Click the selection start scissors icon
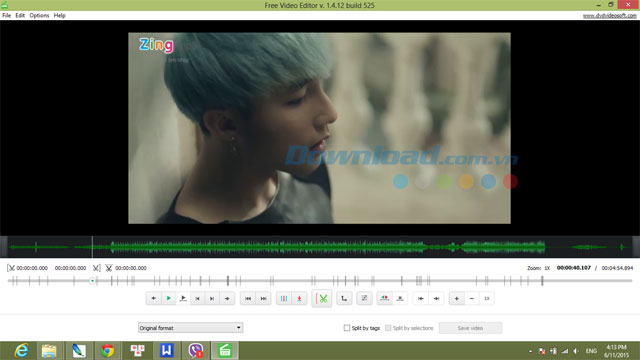 point(11,268)
